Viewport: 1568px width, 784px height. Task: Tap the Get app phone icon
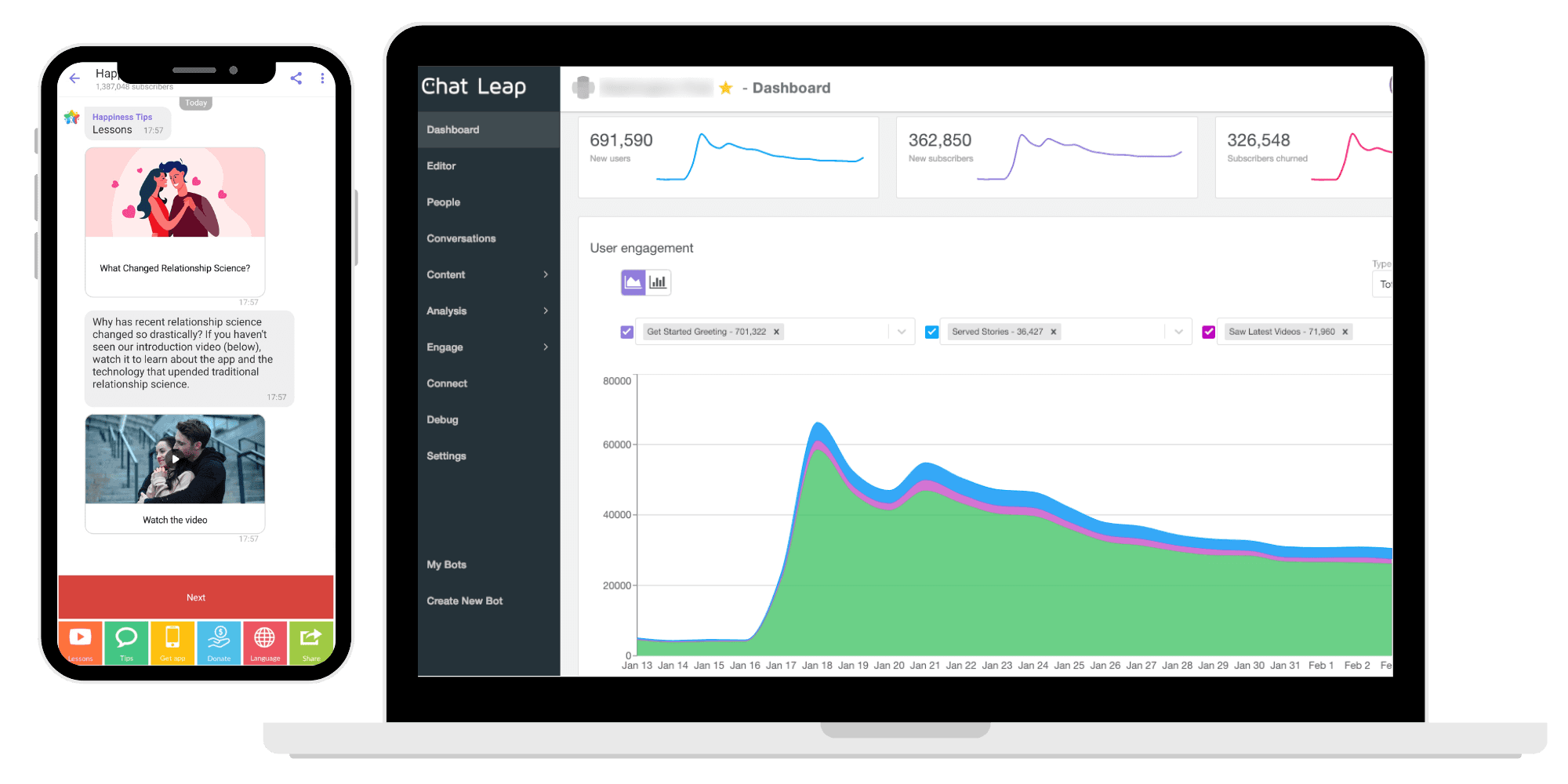click(172, 643)
